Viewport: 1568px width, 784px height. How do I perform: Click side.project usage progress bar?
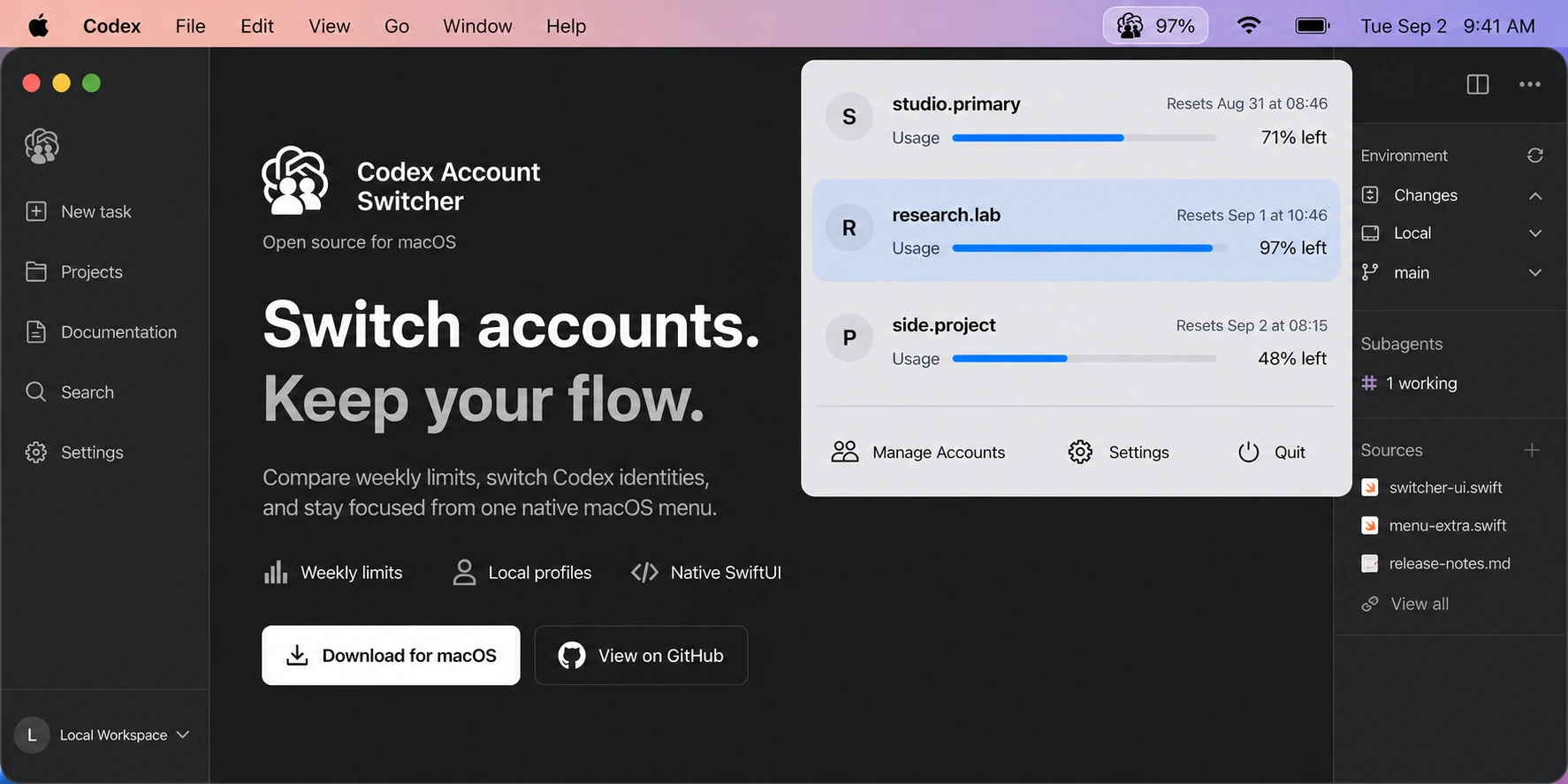(1085, 359)
